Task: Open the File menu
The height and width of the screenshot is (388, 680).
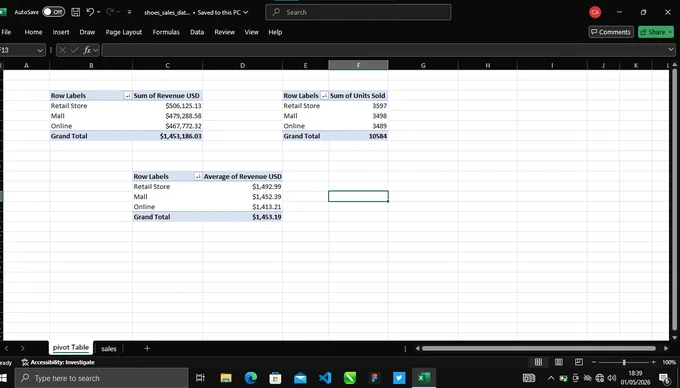Action: pos(7,32)
